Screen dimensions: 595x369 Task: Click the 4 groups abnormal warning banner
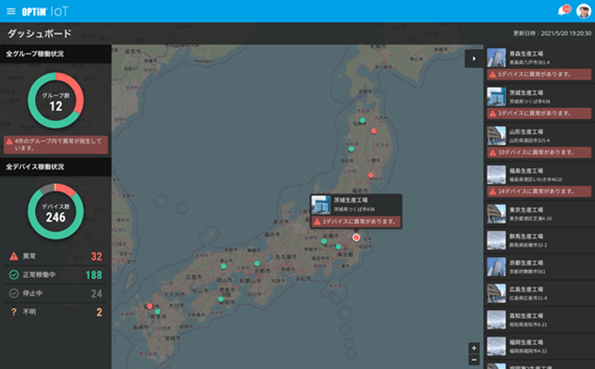(x=56, y=145)
